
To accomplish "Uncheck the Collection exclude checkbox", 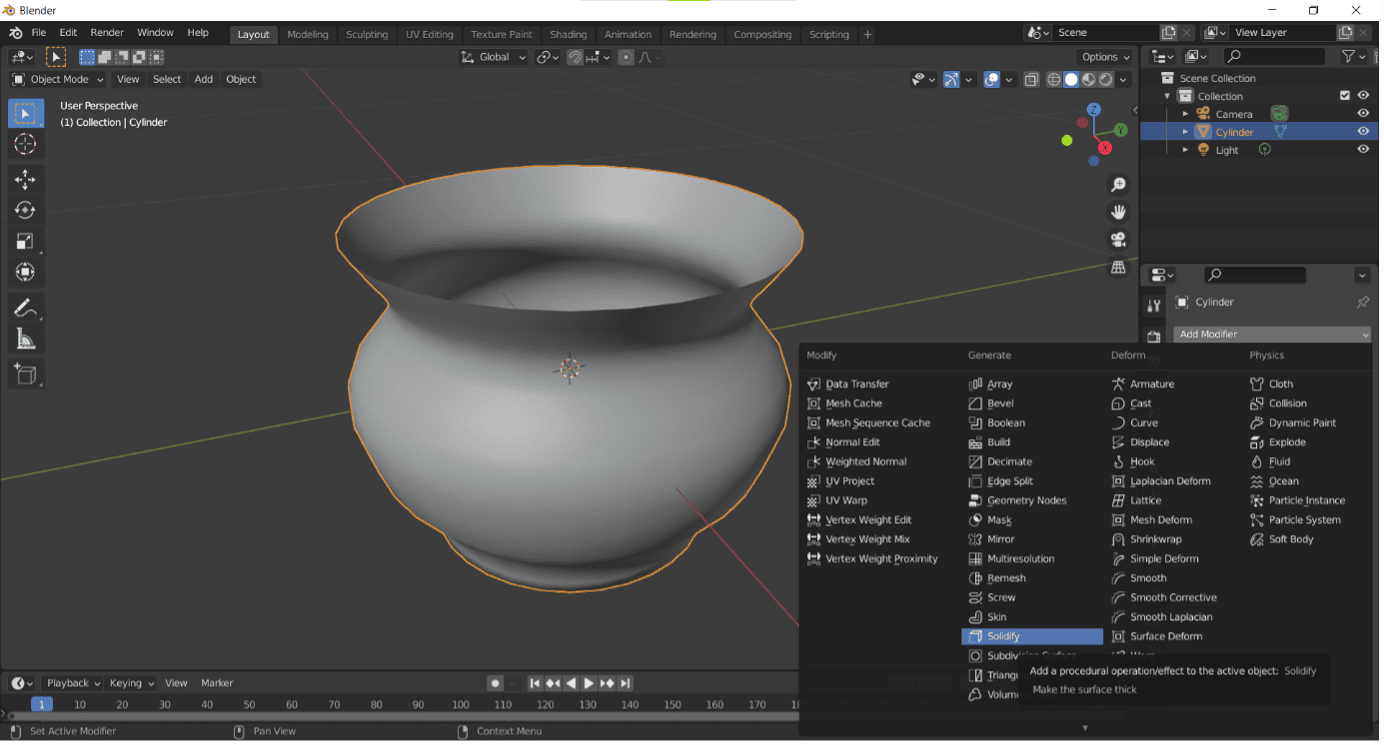I will (1344, 96).
